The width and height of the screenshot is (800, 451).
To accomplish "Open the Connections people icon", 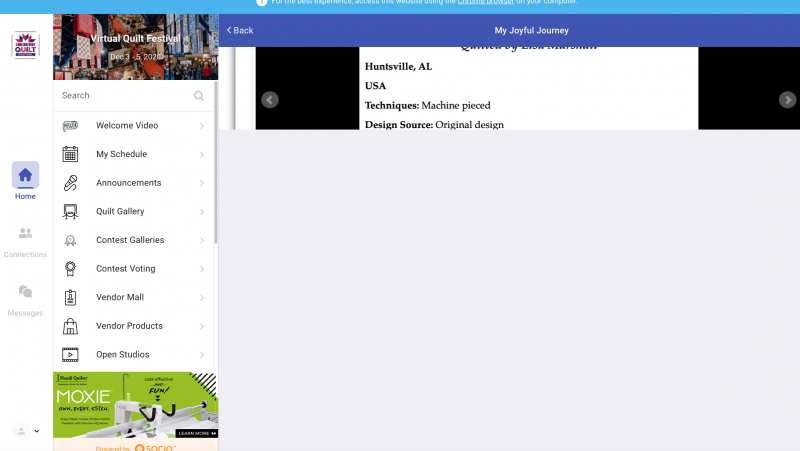I will [x=25, y=233].
